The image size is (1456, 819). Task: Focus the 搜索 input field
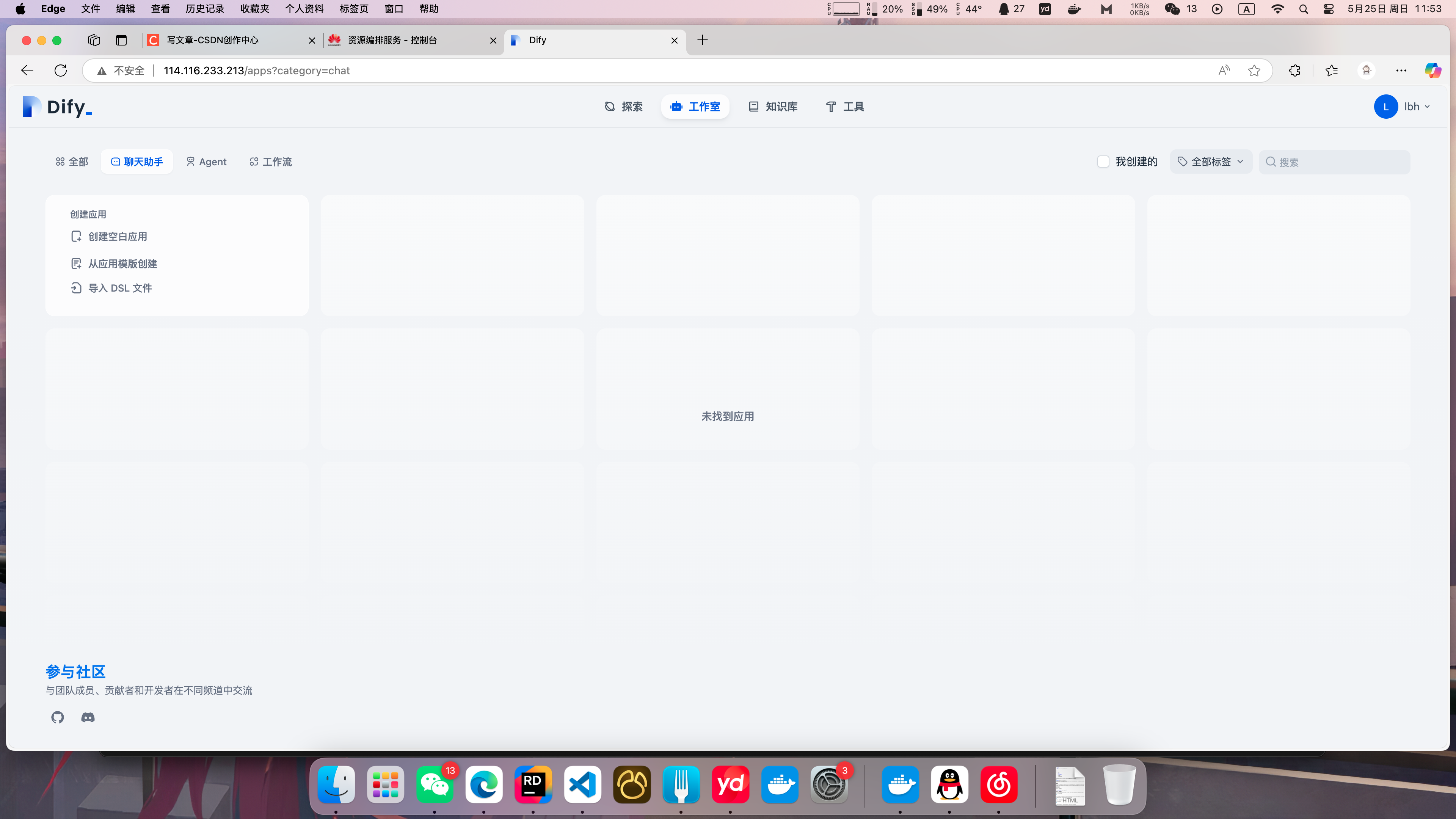point(1334,162)
